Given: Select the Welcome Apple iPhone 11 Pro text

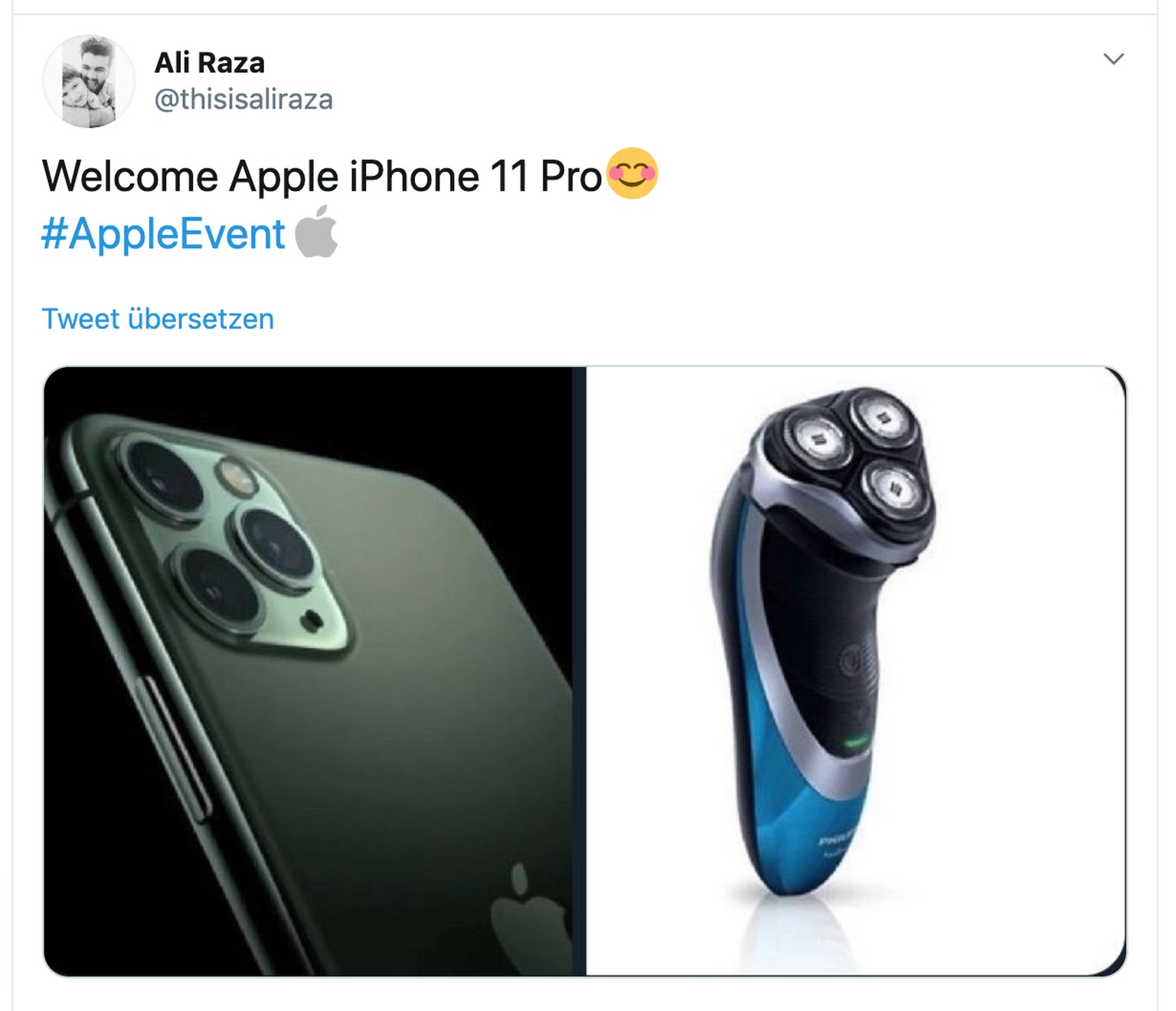Looking at the screenshot, I should tap(322, 176).
